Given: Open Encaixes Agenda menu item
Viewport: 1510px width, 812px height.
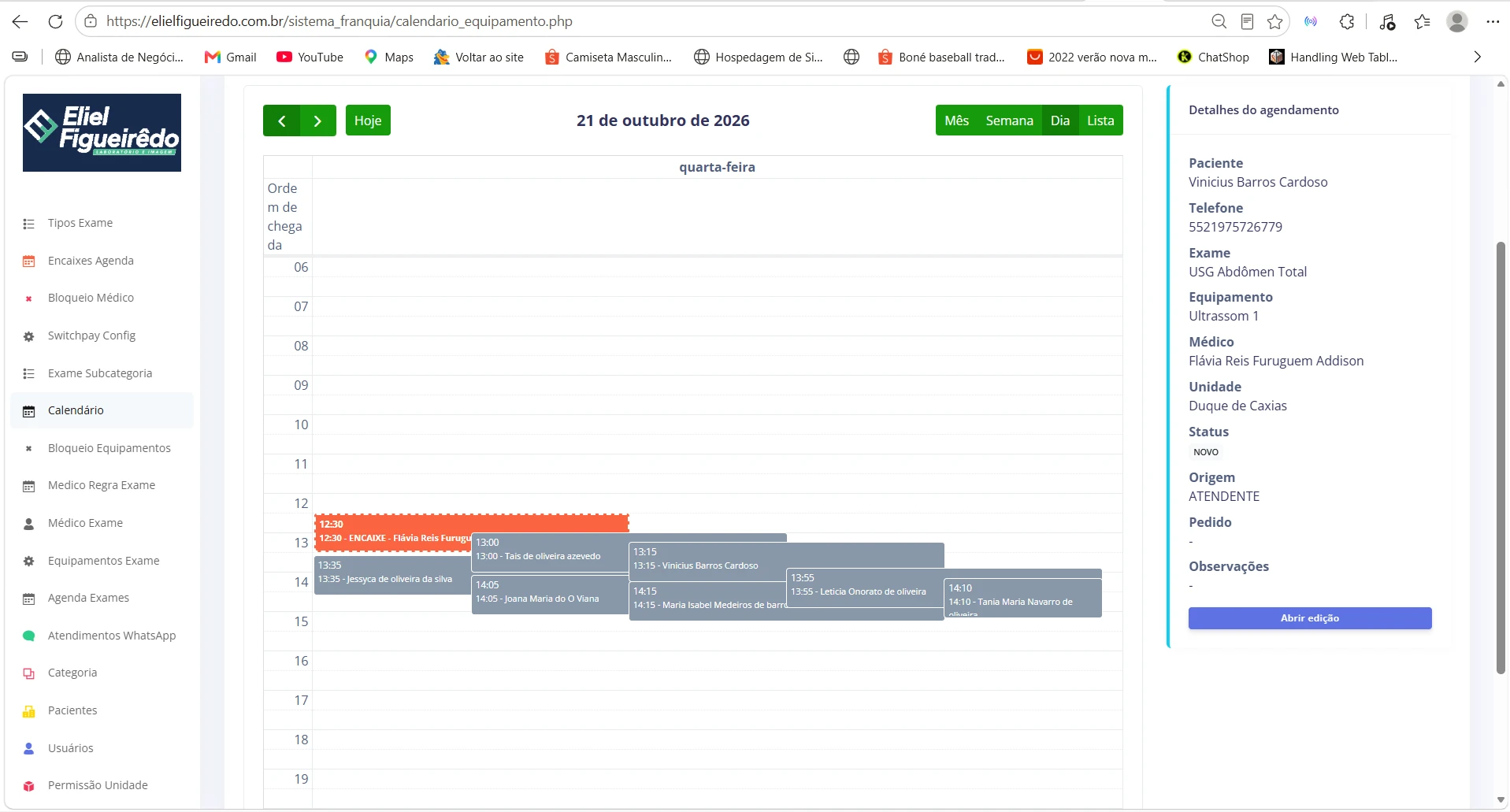Looking at the screenshot, I should 102,261.
